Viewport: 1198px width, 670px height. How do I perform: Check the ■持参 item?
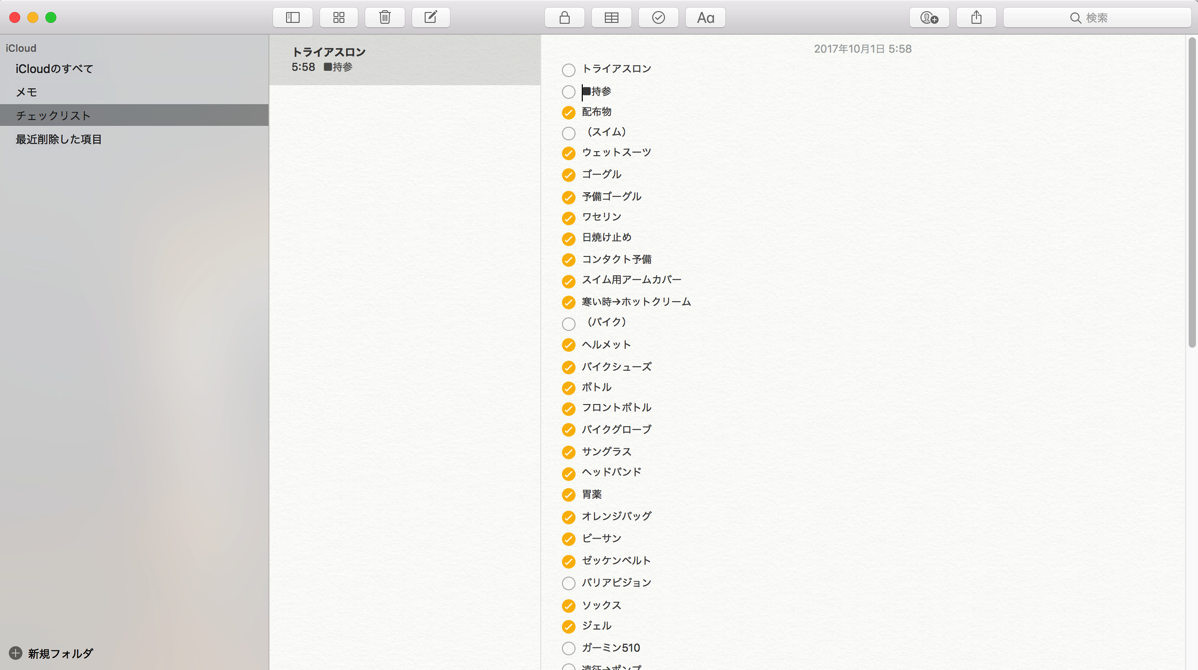pyautogui.click(x=568, y=92)
